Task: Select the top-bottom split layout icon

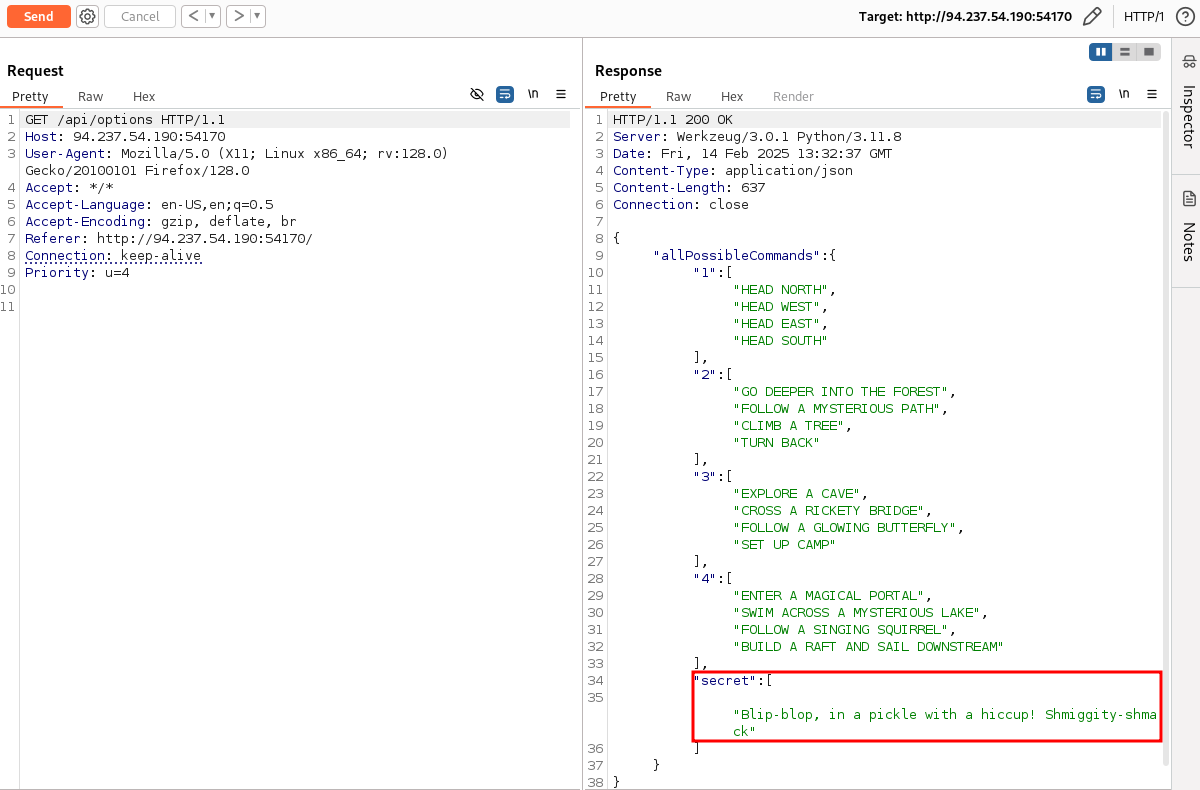Action: point(1125,52)
